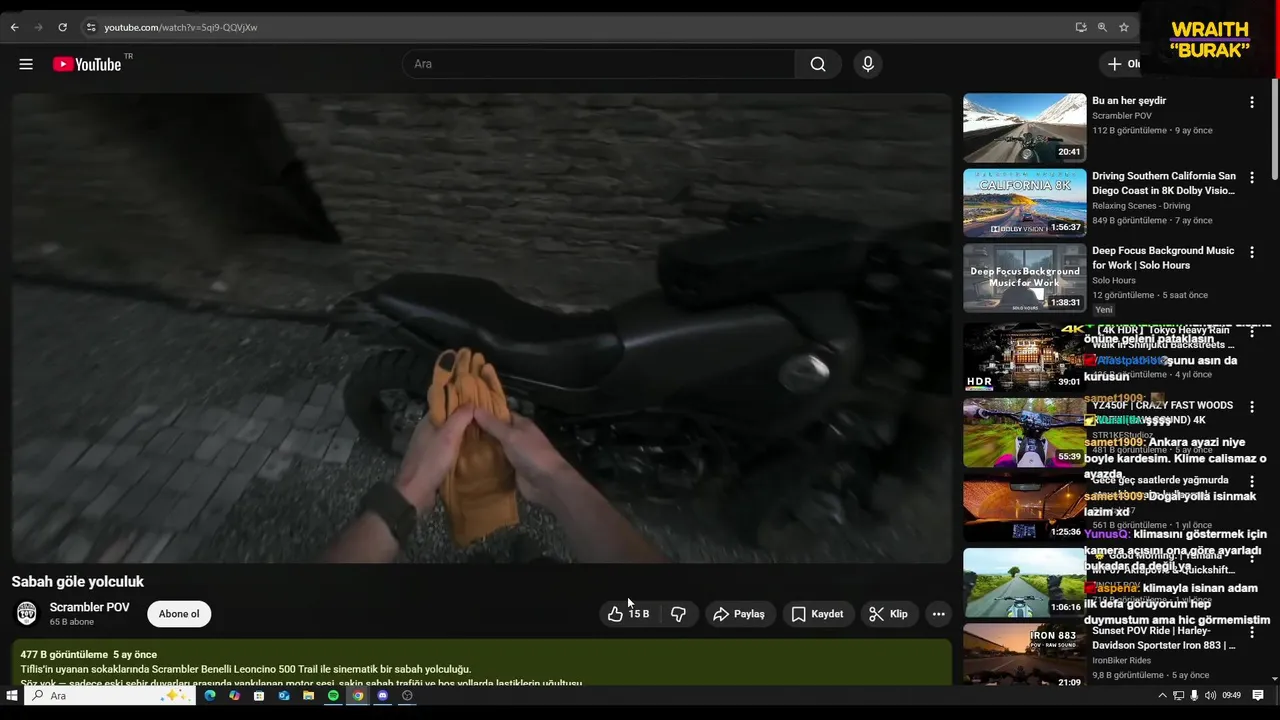The height and width of the screenshot is (720, 1280).
Task: Switch to Discord in the taskbar
Action: click(383, 695)
